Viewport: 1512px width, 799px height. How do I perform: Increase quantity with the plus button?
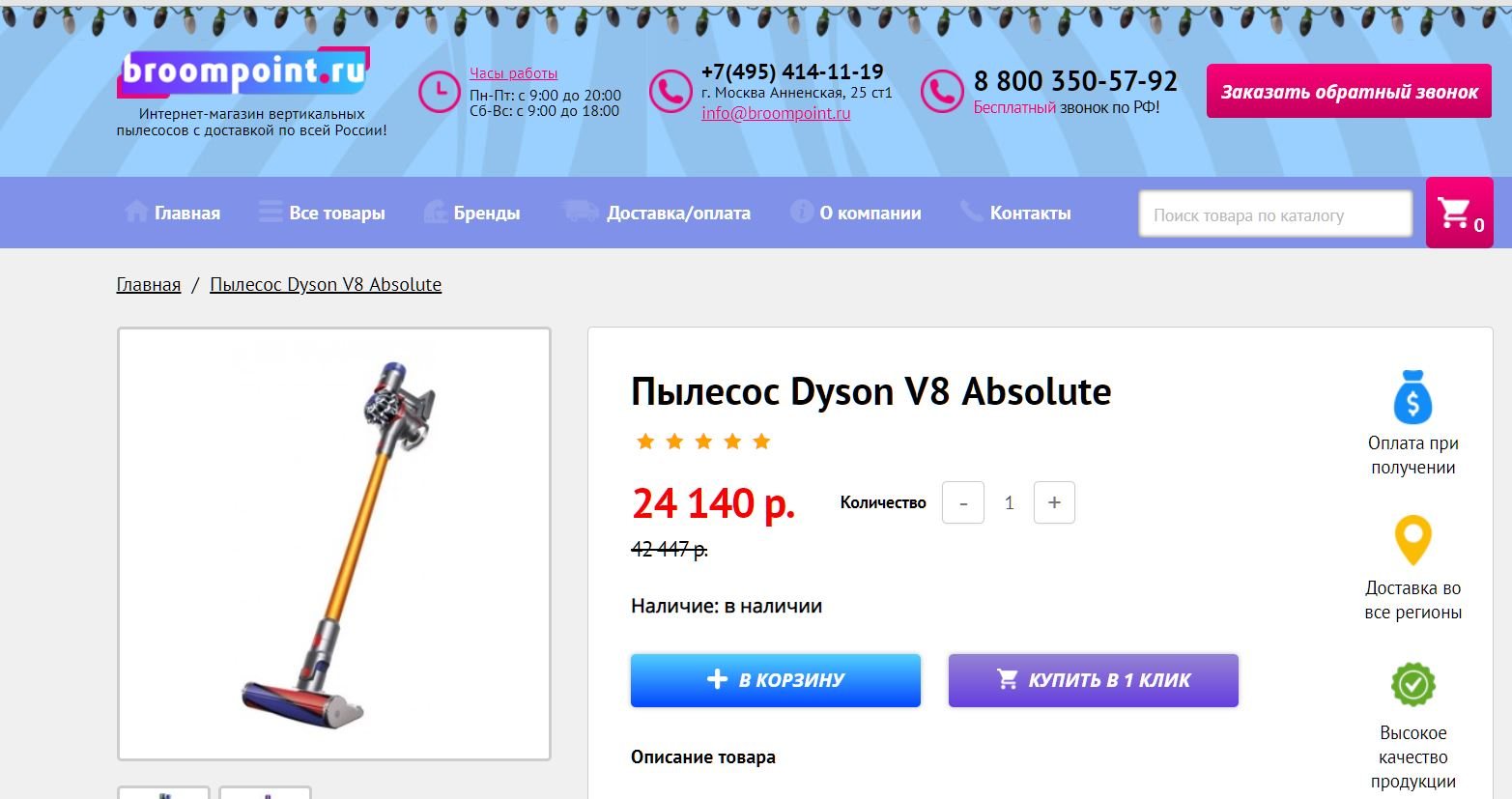pyautogui.click(x=1054, y=502)
